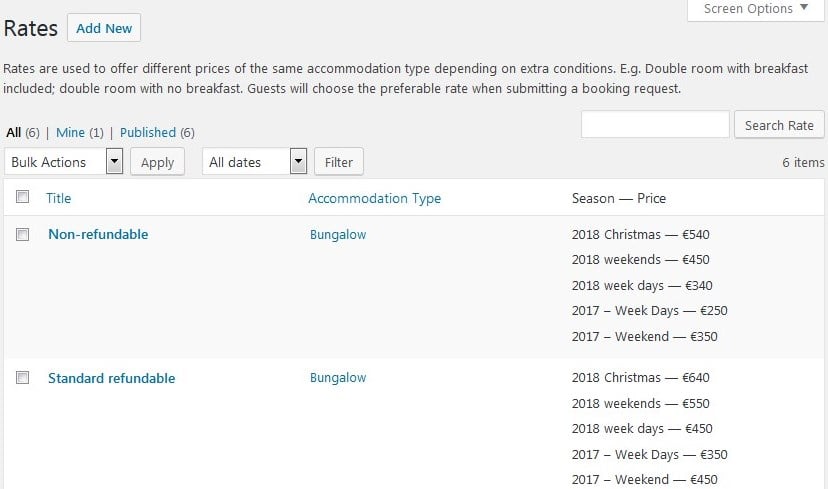Apply the selected bulk action

tap(157, 162)
